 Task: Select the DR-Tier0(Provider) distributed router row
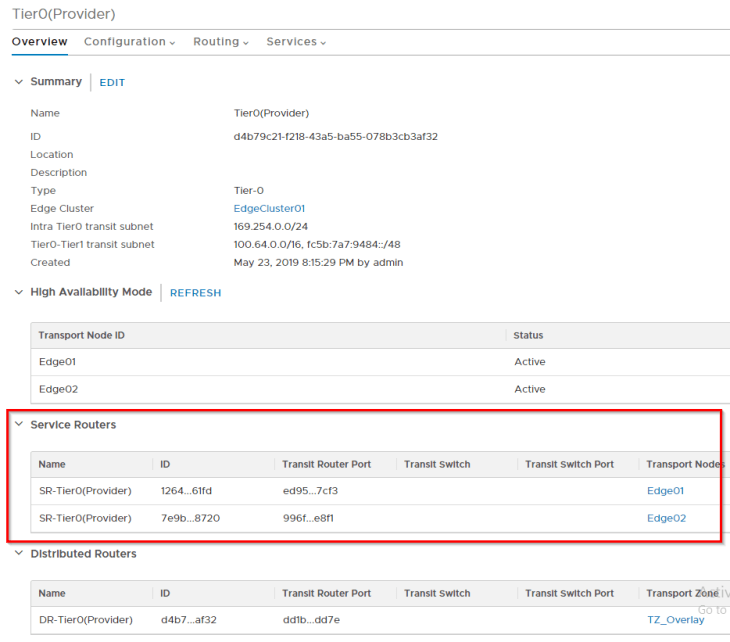[x=85, y=620]
